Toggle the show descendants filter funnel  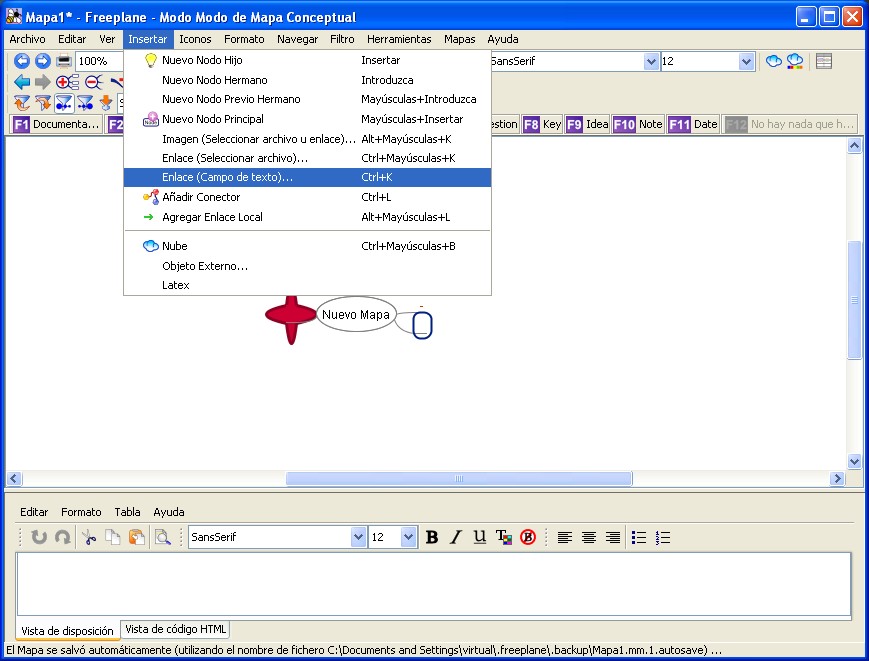(x=85, y=103)
